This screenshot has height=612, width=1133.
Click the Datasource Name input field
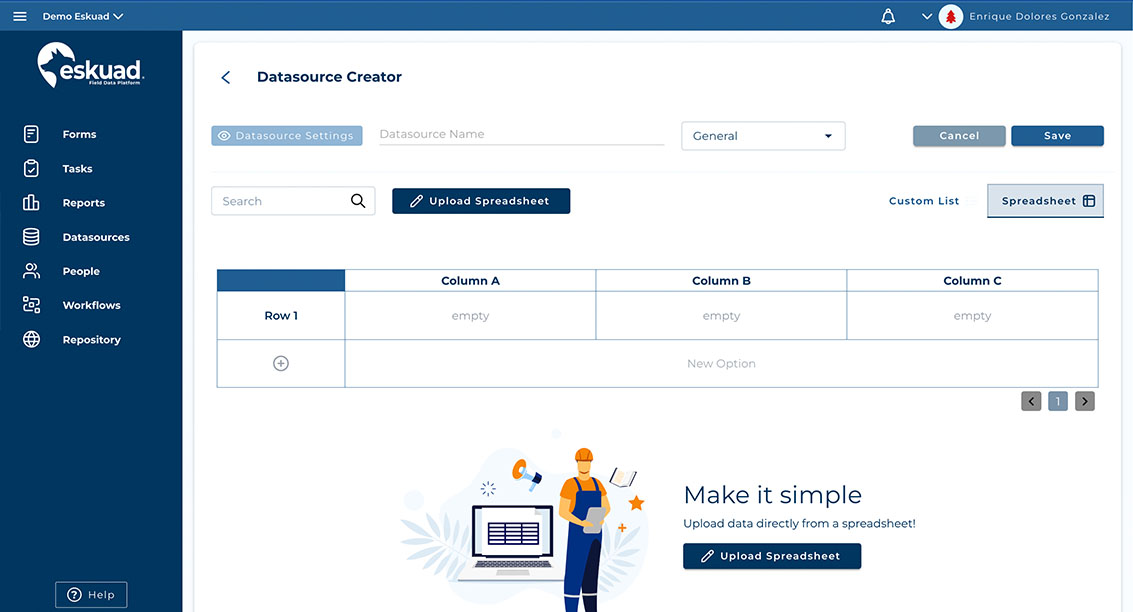(x=521, y=134)
